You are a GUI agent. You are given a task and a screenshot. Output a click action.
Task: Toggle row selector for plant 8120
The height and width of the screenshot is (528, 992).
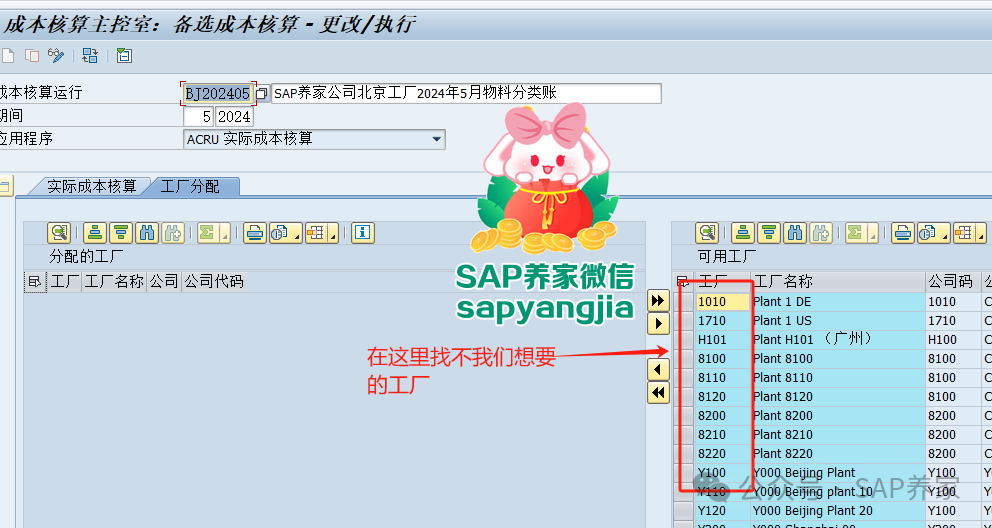pos(683,396)
